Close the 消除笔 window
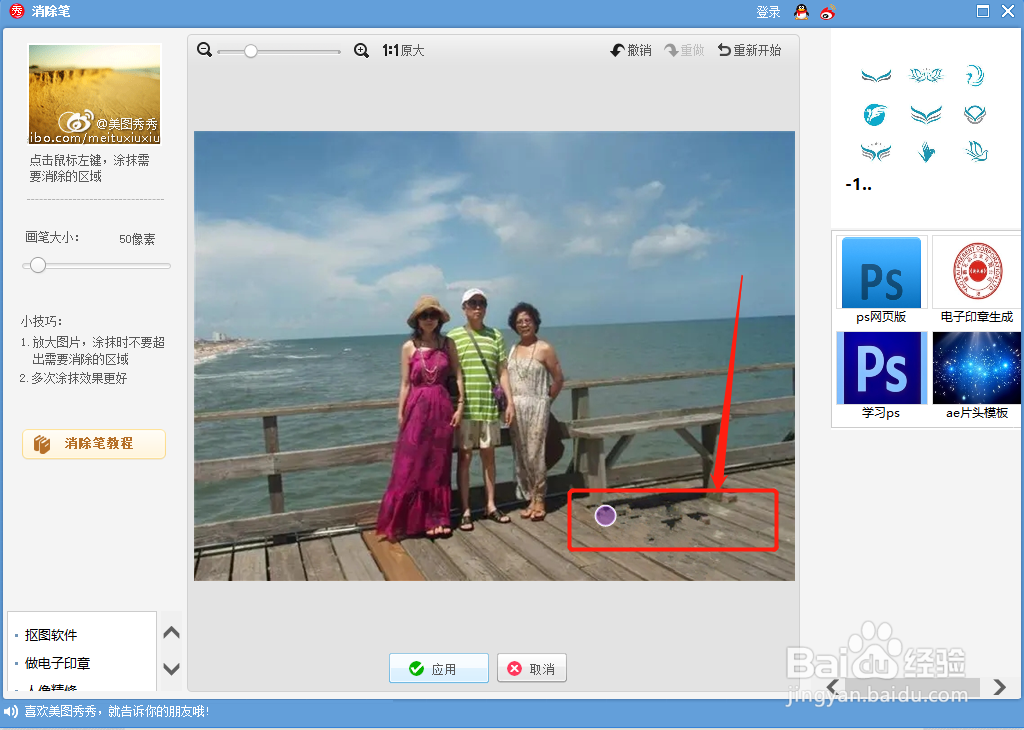This screenshot has height=730, width=1024. [1008, 11]
